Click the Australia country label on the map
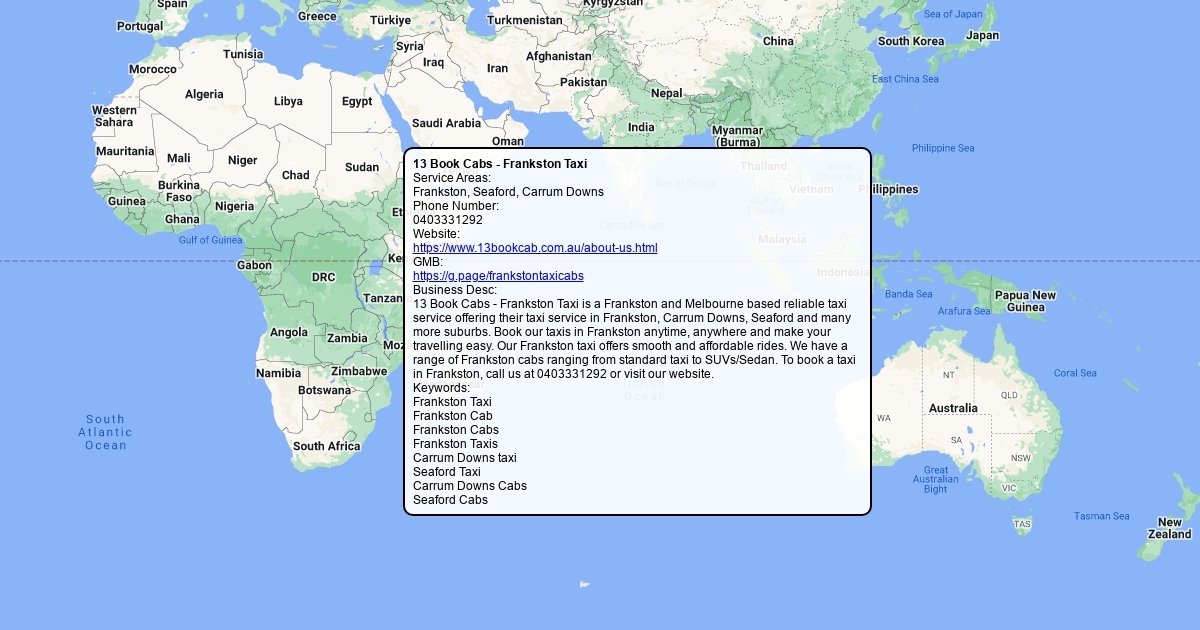The height and width of the screenshot is (630, 1200). click(952, 408)
